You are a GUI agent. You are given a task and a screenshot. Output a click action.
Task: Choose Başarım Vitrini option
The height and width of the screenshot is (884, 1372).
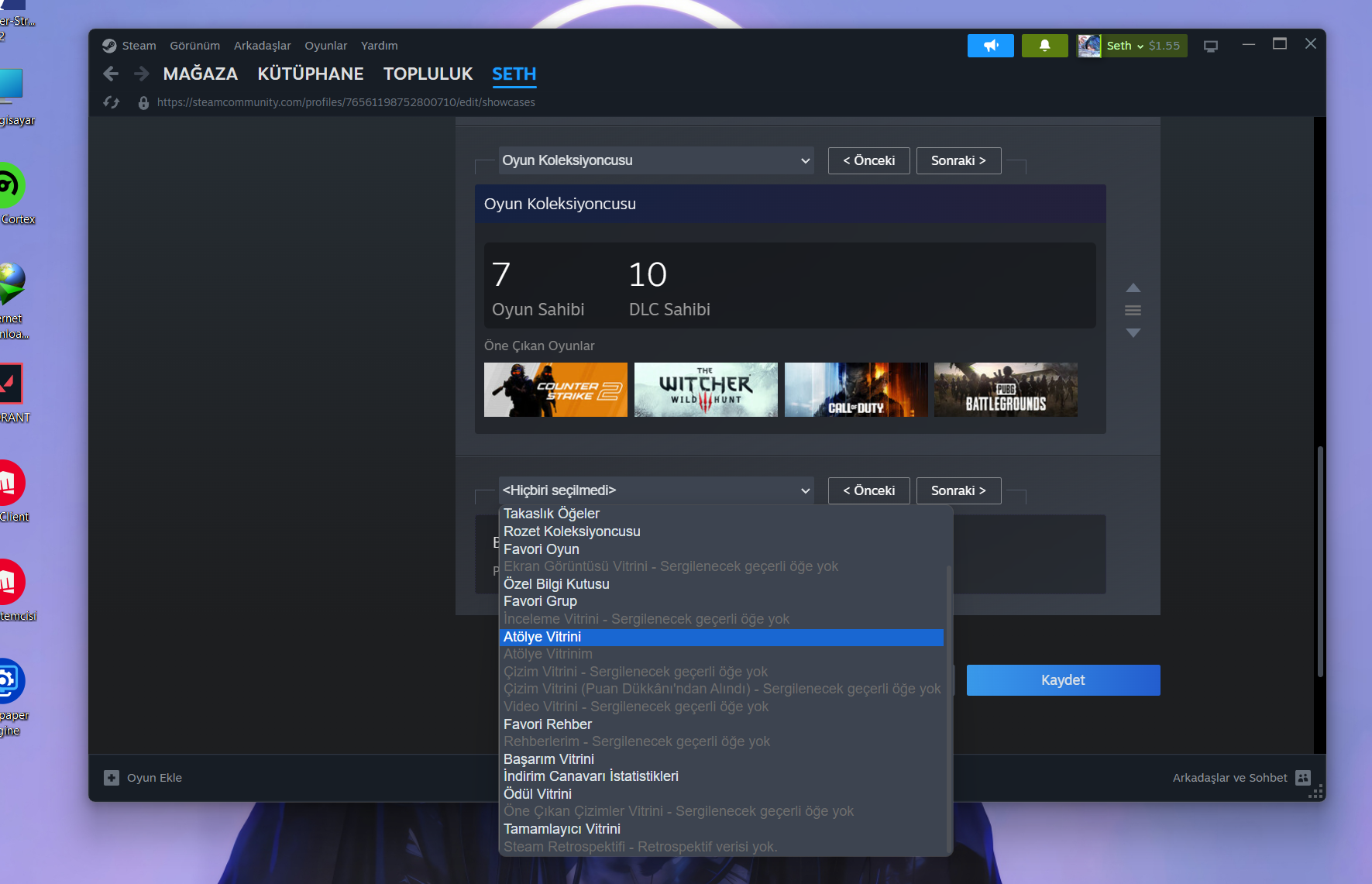(722, 759)
